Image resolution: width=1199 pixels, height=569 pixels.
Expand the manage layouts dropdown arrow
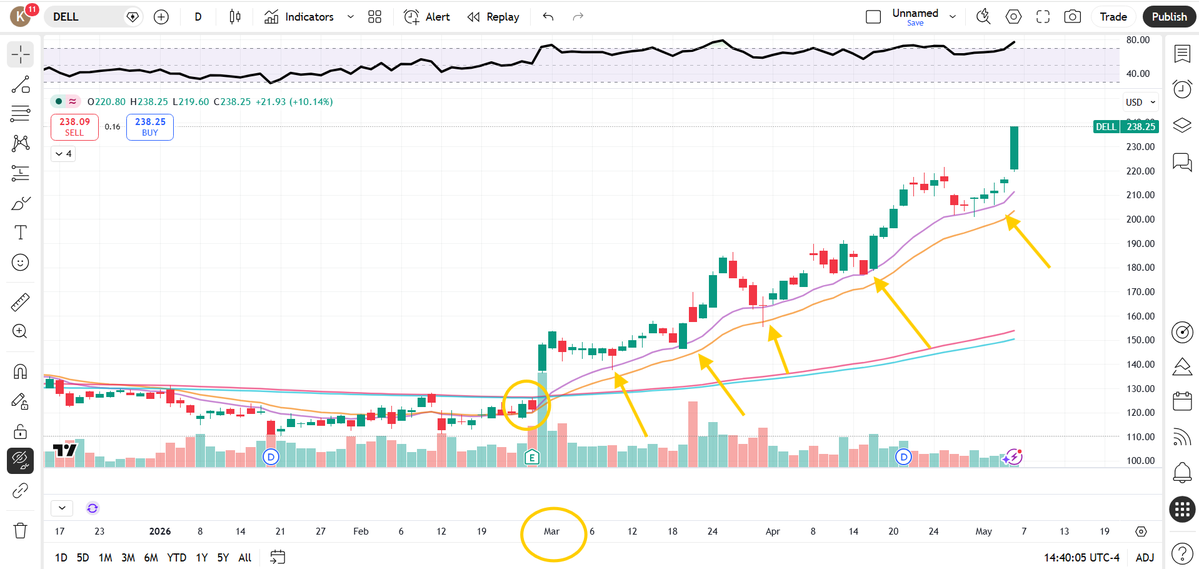954,15
